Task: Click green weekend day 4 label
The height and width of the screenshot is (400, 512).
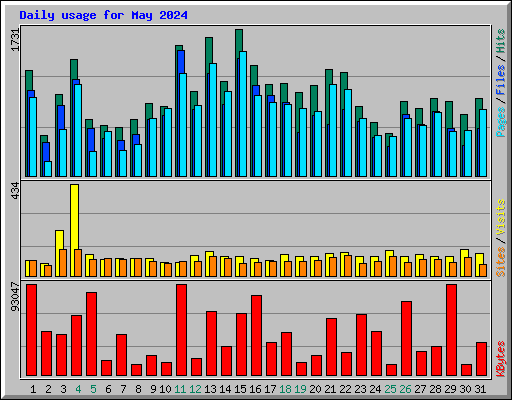Action: point(78,389)
